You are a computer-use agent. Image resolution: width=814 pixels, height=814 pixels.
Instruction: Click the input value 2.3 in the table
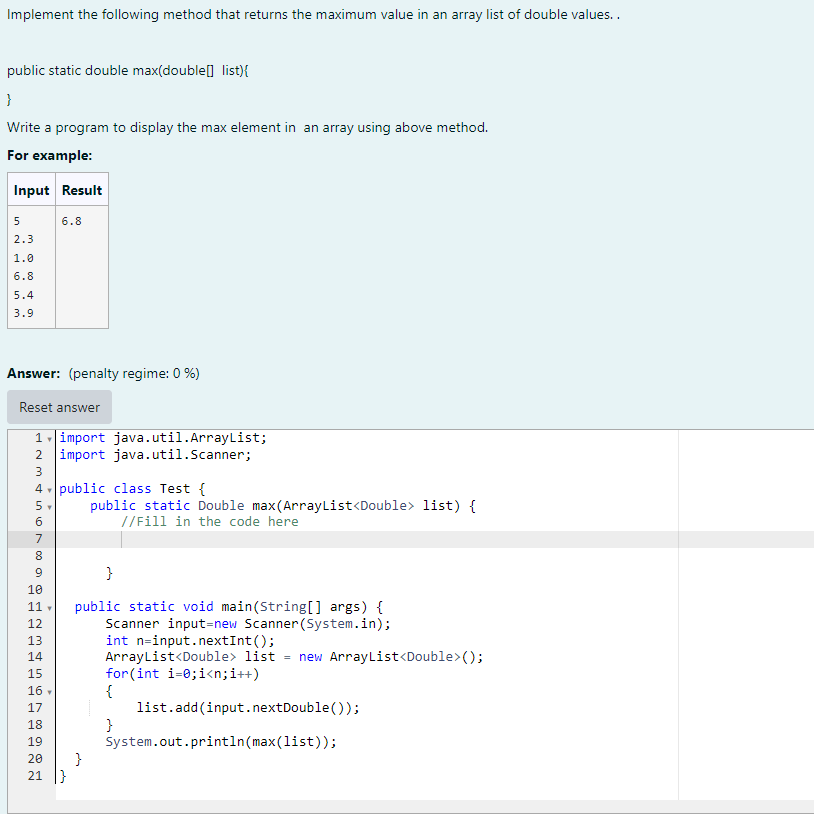pos(24,239)
